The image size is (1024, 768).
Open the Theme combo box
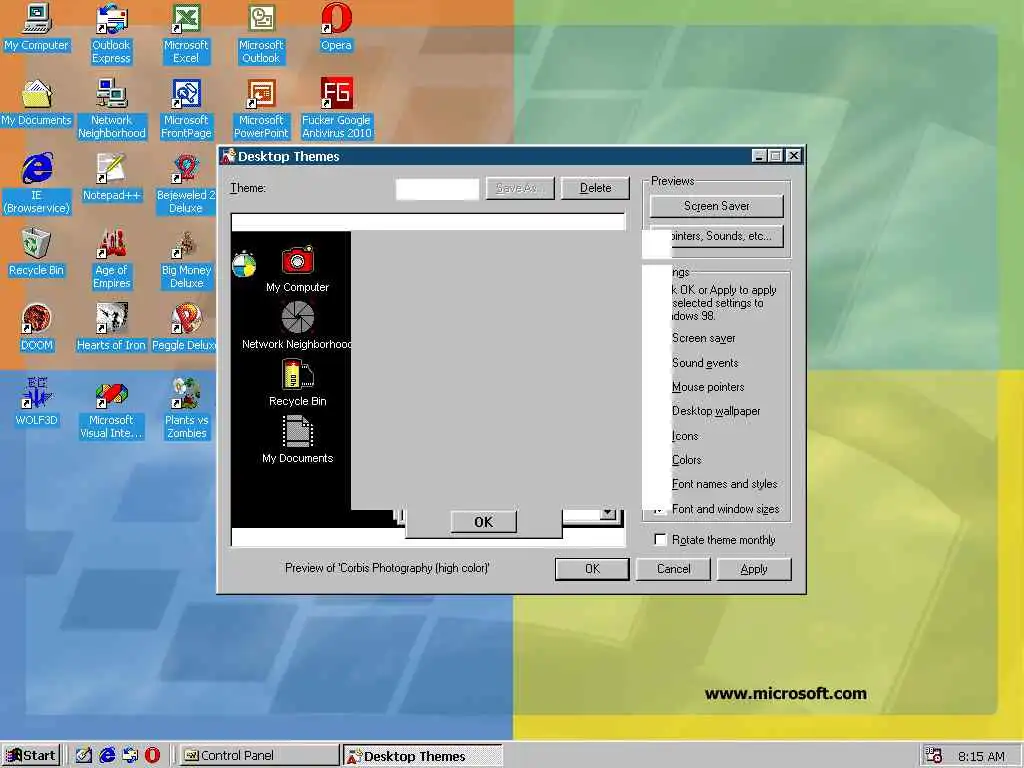[437, 189]
